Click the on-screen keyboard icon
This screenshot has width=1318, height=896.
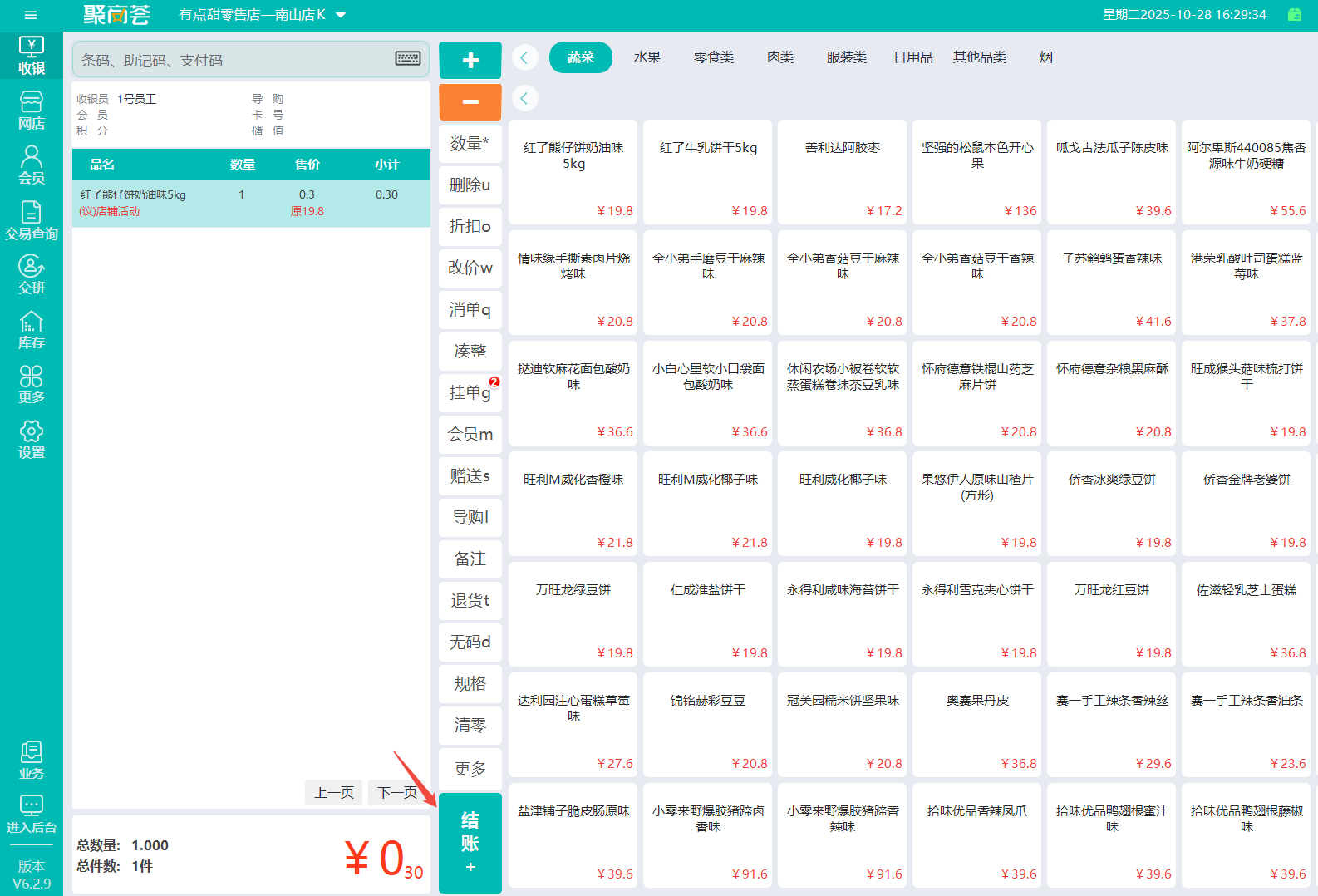[x=408, y=58]
